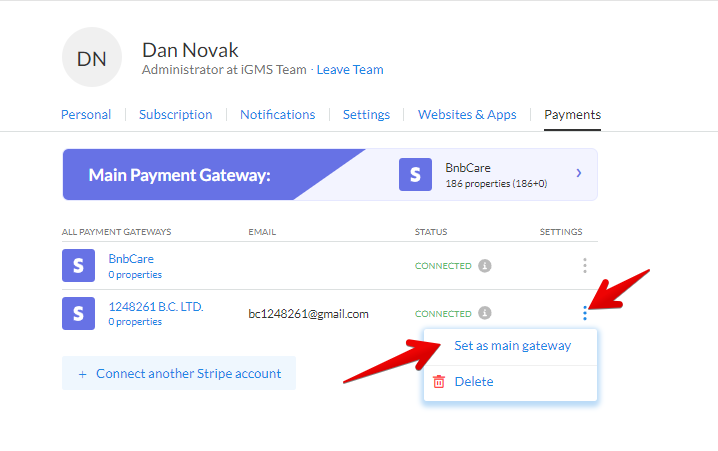
Task: Click info icon next to 1248261 B.C. LTD. status
Action: click(484, 313)
